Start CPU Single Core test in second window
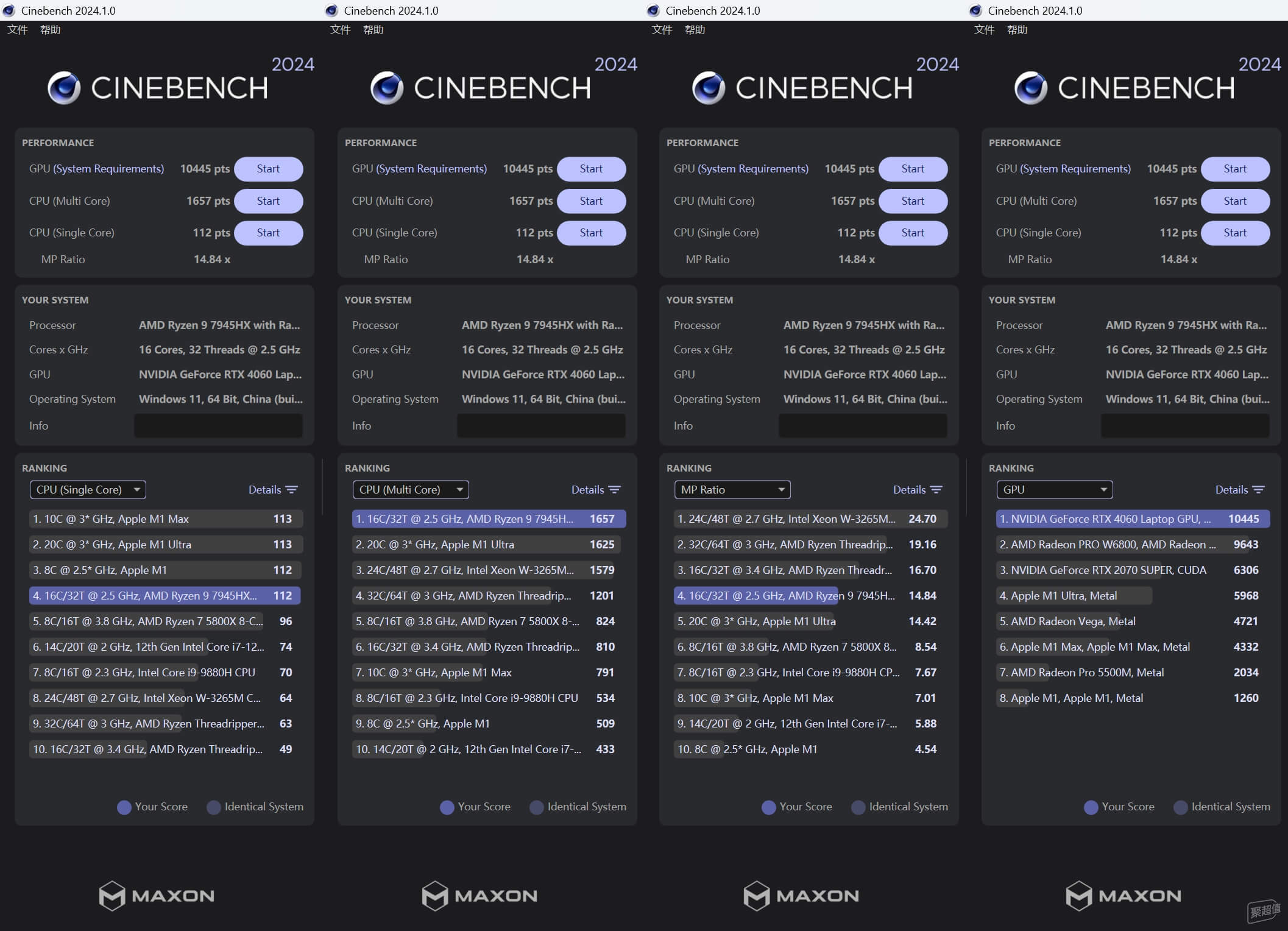The width and height of the screenshot is (1288, 931). click(592, 233)
